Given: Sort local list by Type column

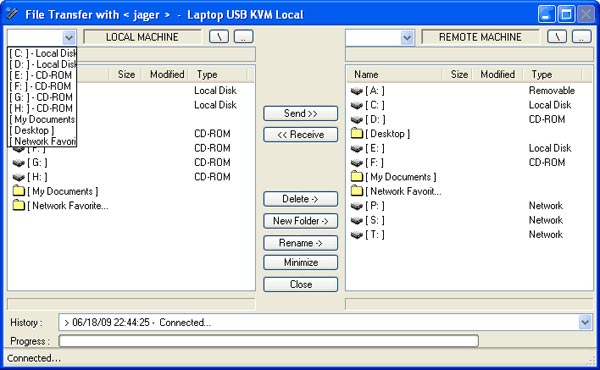Looking at the screenshot, I should [x=218, y=74].
